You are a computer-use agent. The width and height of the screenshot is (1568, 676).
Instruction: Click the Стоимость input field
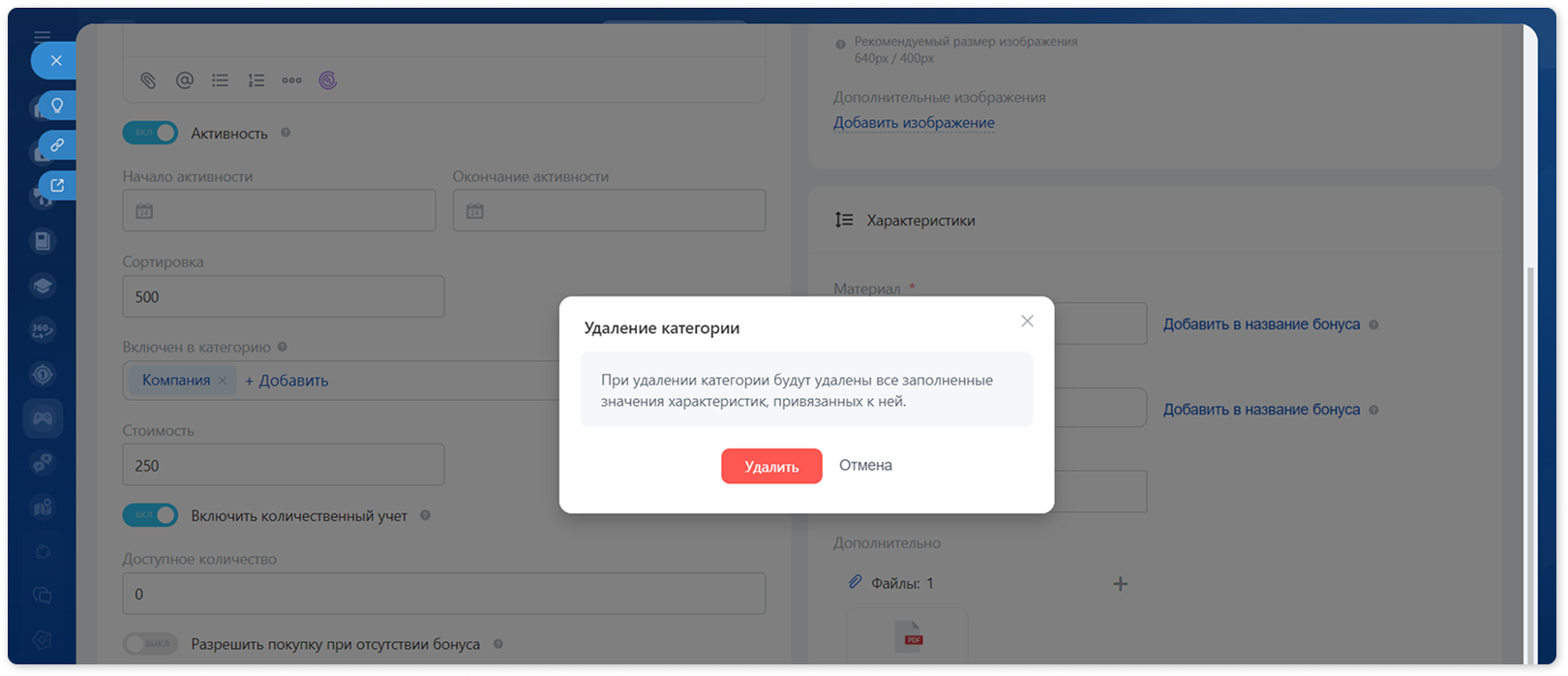[284, 465]
